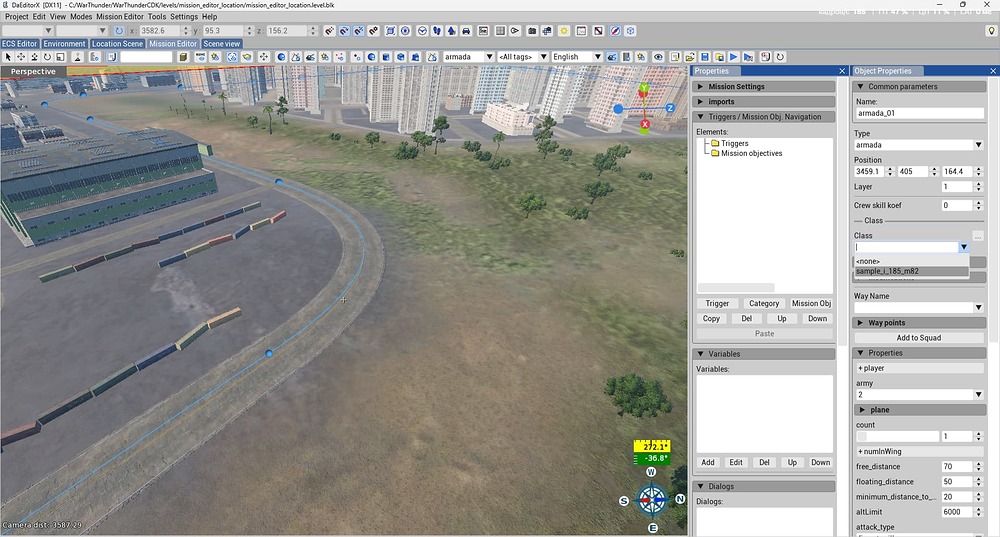Select the arrow pointer select tool
The height and width of the screenshot is (537, 1000).
click(8, 57)
